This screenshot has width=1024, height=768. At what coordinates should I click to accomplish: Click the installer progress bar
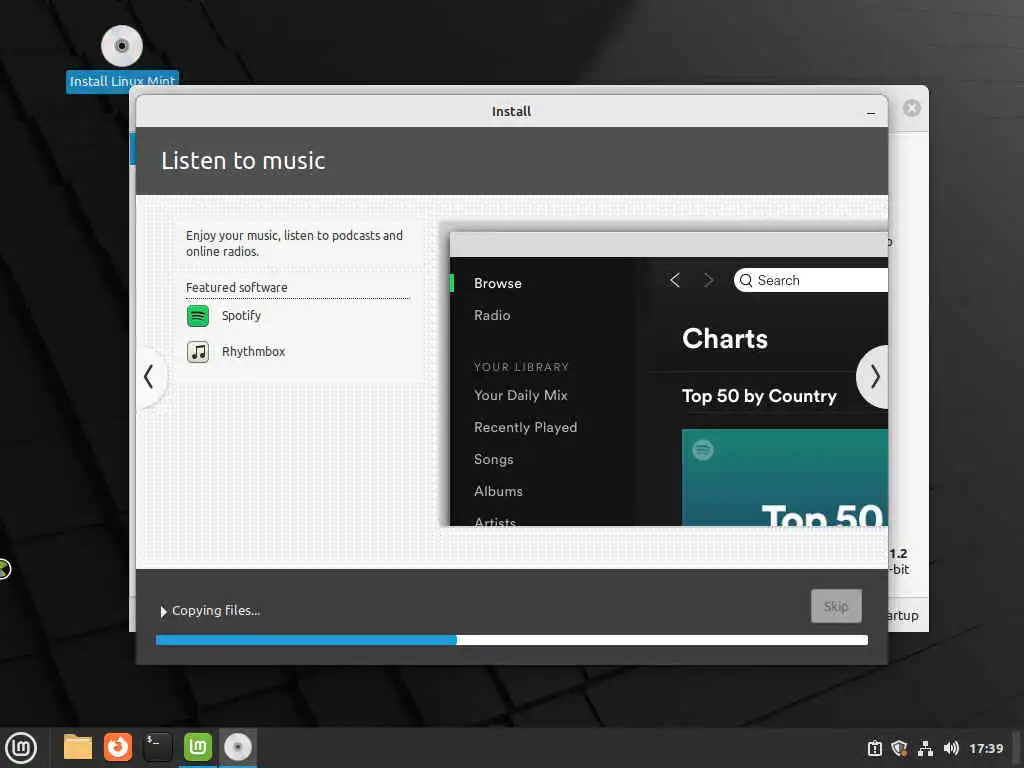coord(511,640)
